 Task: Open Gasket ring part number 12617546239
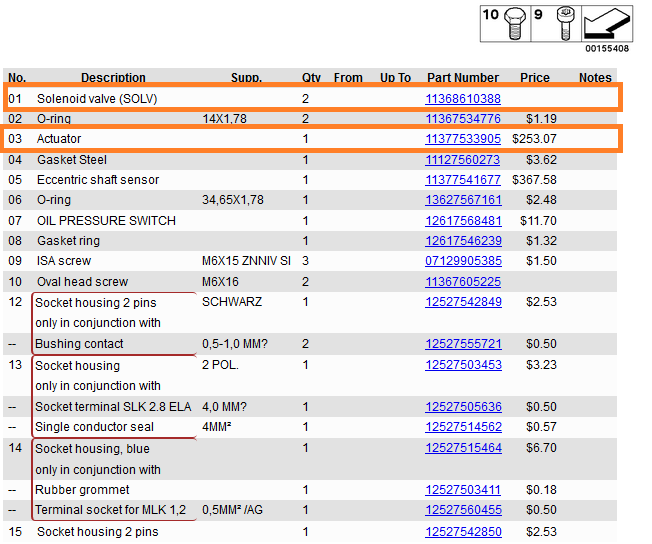(x=463, y=241)
